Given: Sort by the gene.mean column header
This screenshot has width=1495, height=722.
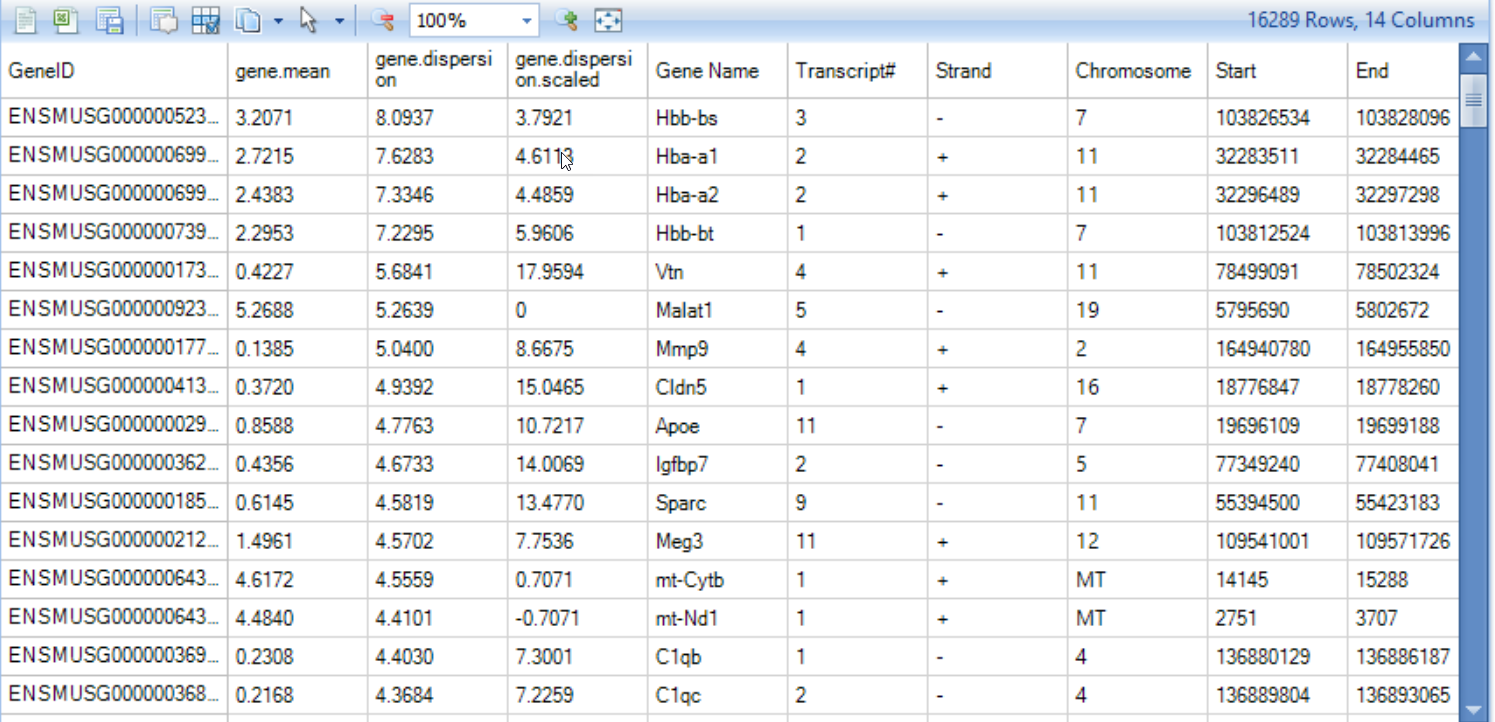Looking at the screenshot, I should (x=297, y=71).
